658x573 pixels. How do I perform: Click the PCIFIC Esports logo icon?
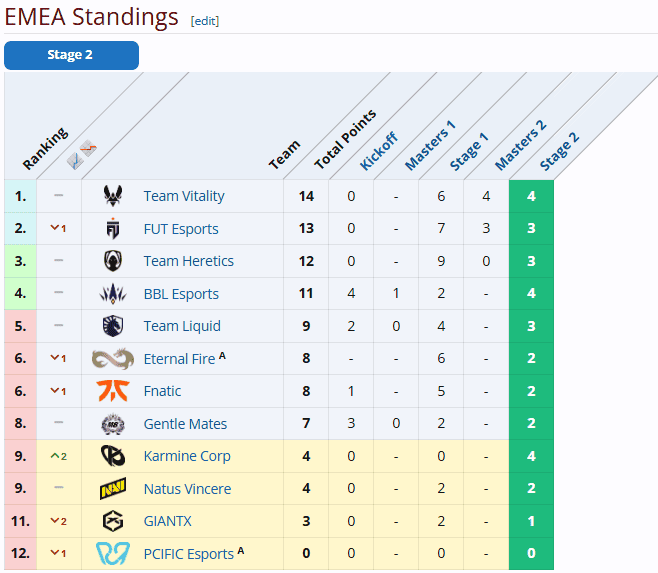[113, 553]
